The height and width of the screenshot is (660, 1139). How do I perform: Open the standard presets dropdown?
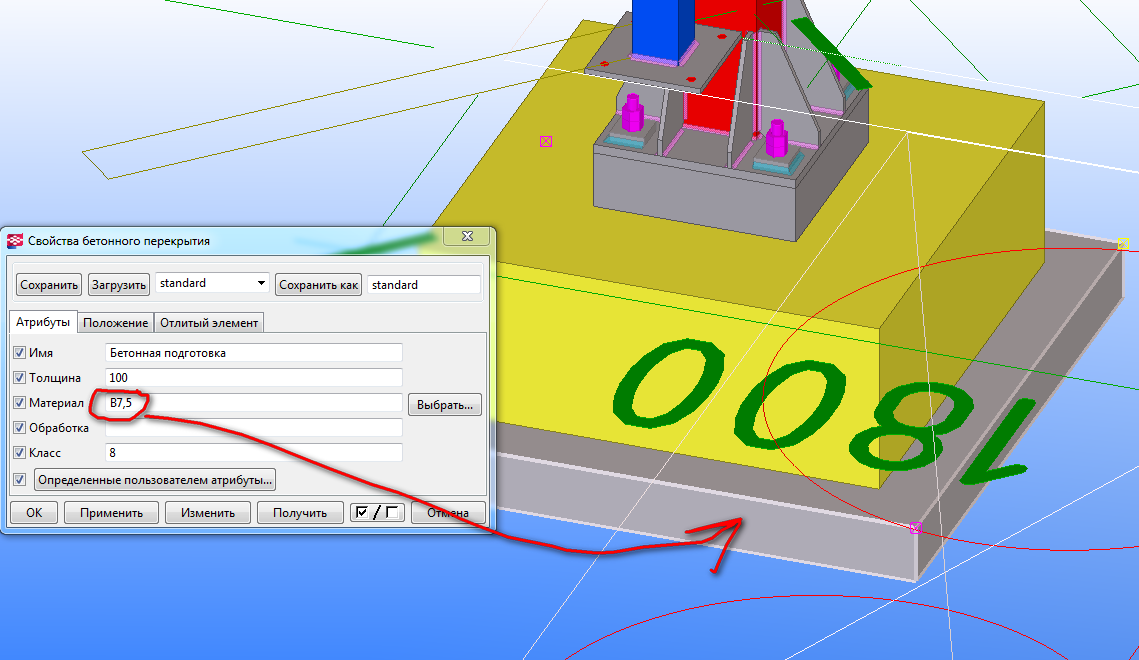click(x=262, y=284)
